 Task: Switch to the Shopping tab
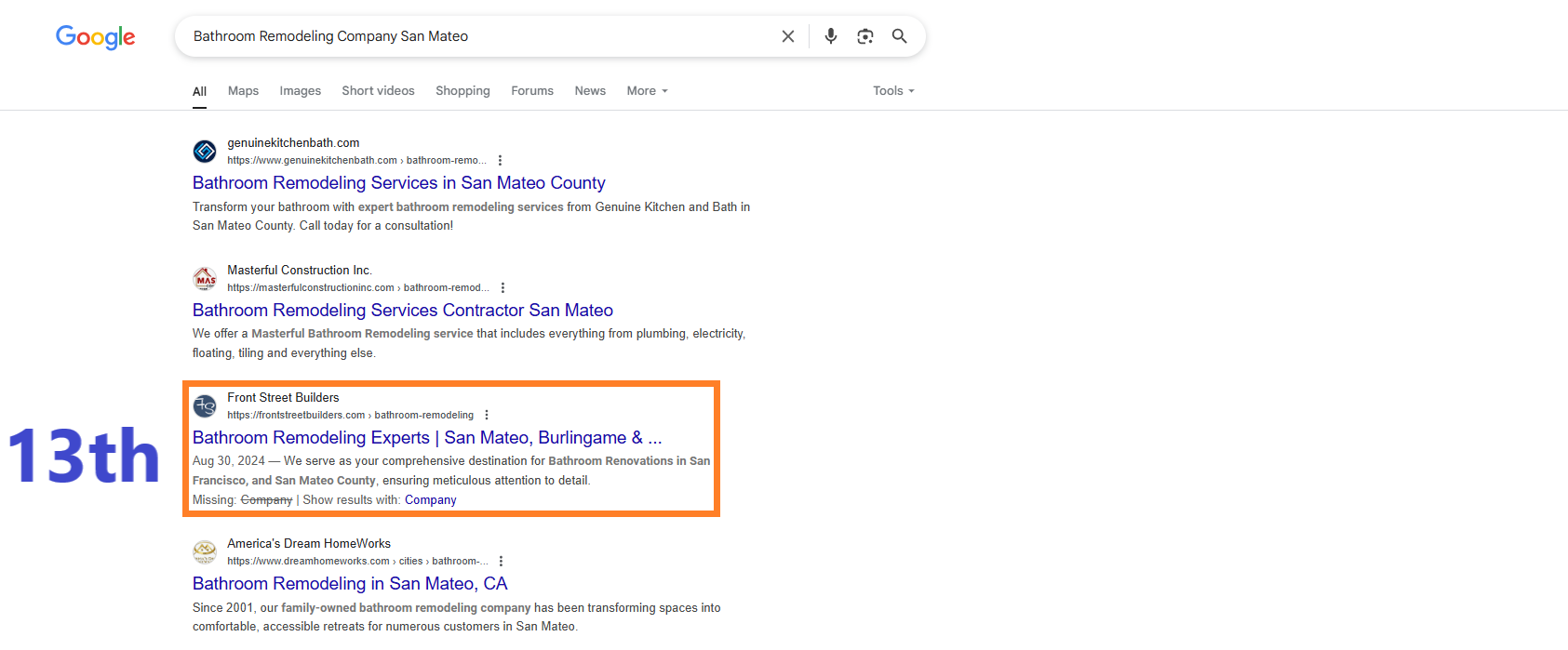462,91
